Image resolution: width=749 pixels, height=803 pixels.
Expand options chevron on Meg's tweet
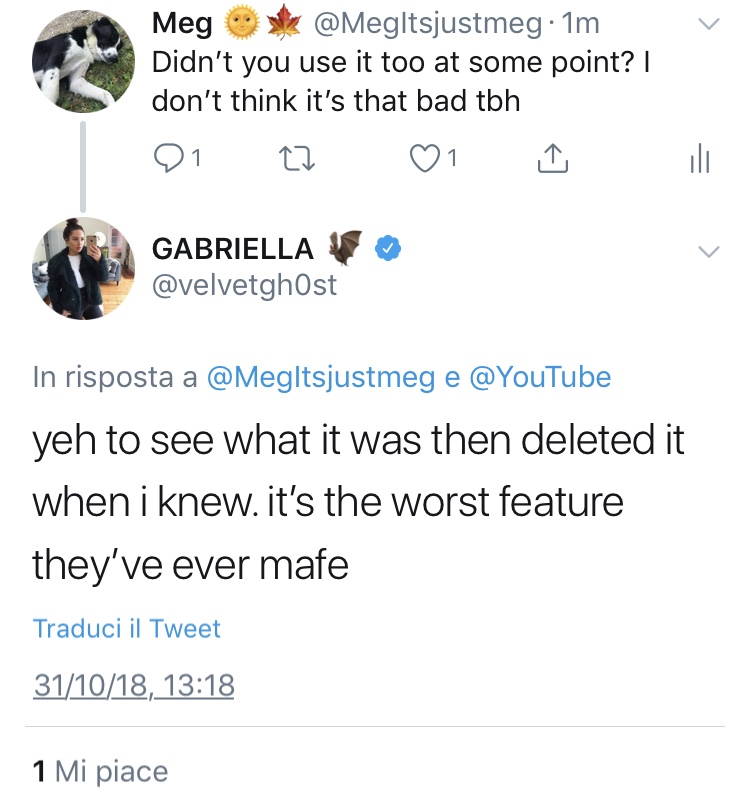[708, 24]
